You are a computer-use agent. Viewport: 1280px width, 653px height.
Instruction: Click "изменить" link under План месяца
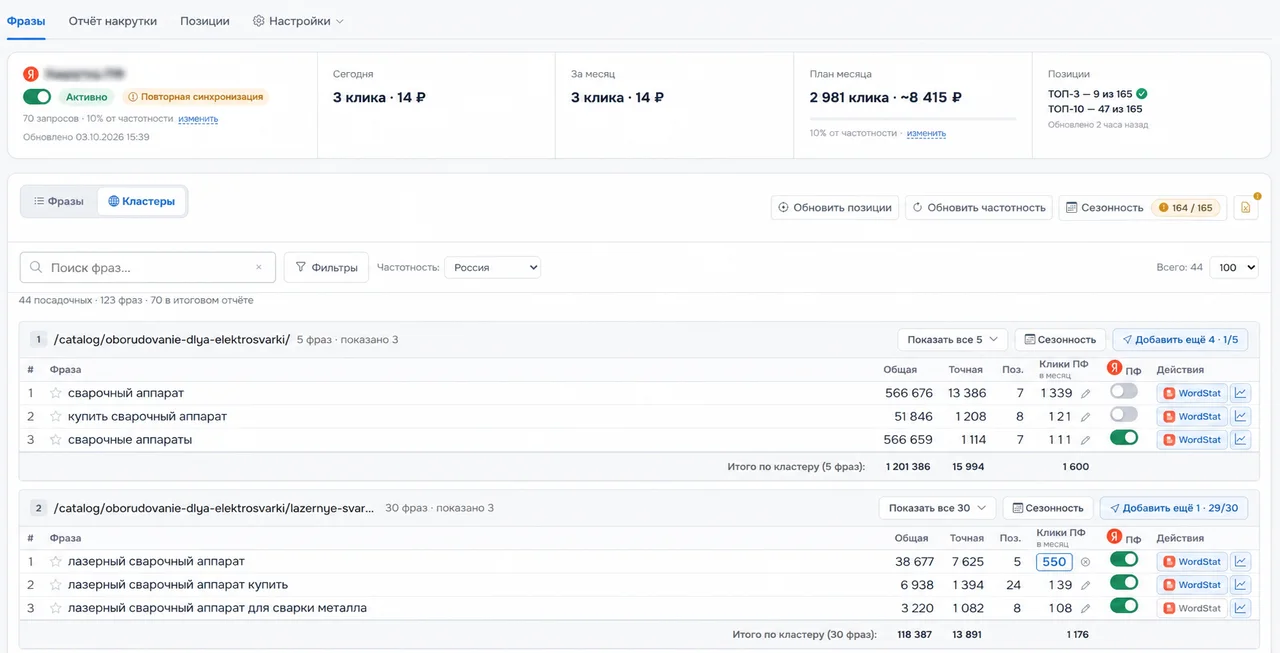click(926, 133)
